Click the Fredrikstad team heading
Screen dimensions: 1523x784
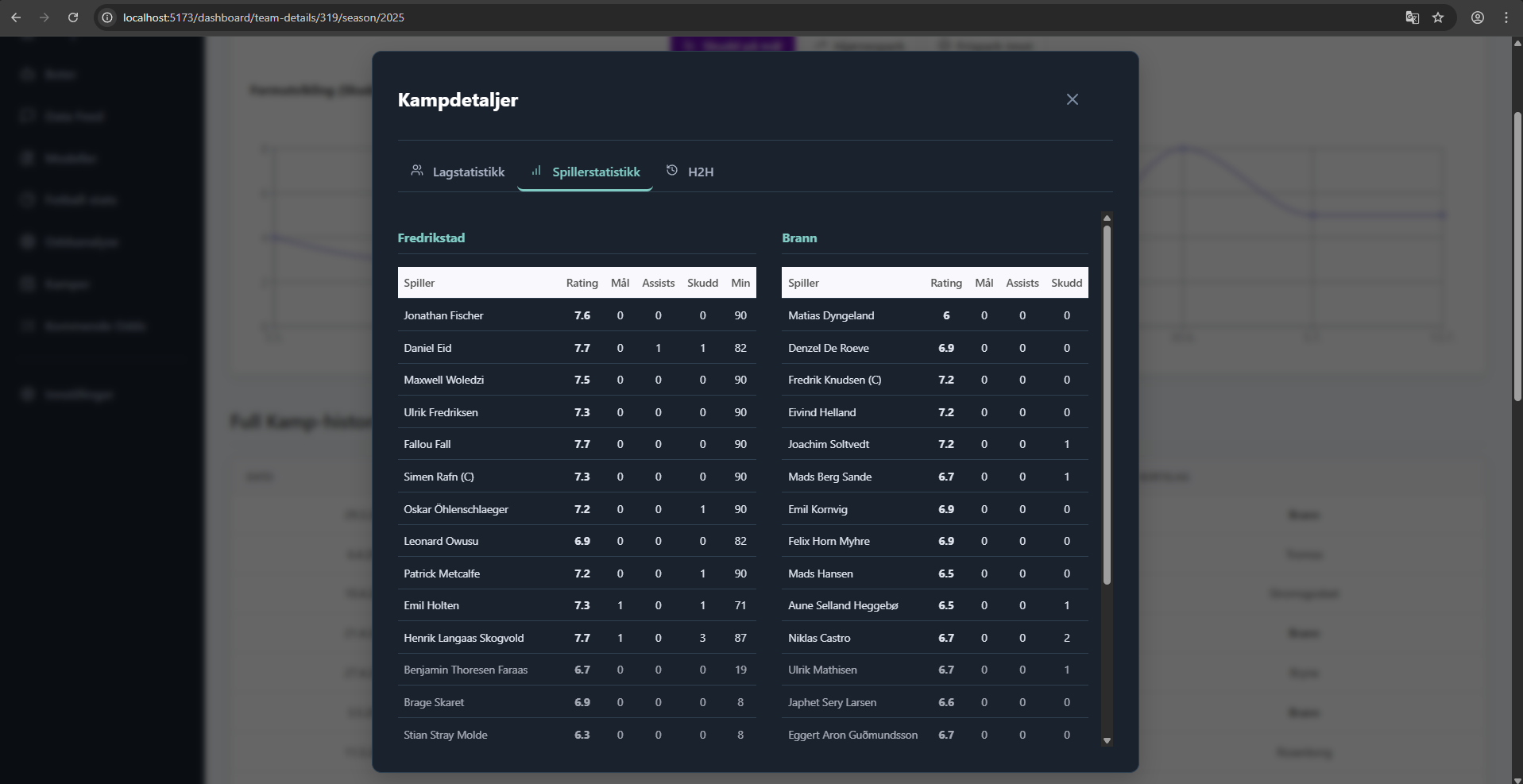click(431, 238)
